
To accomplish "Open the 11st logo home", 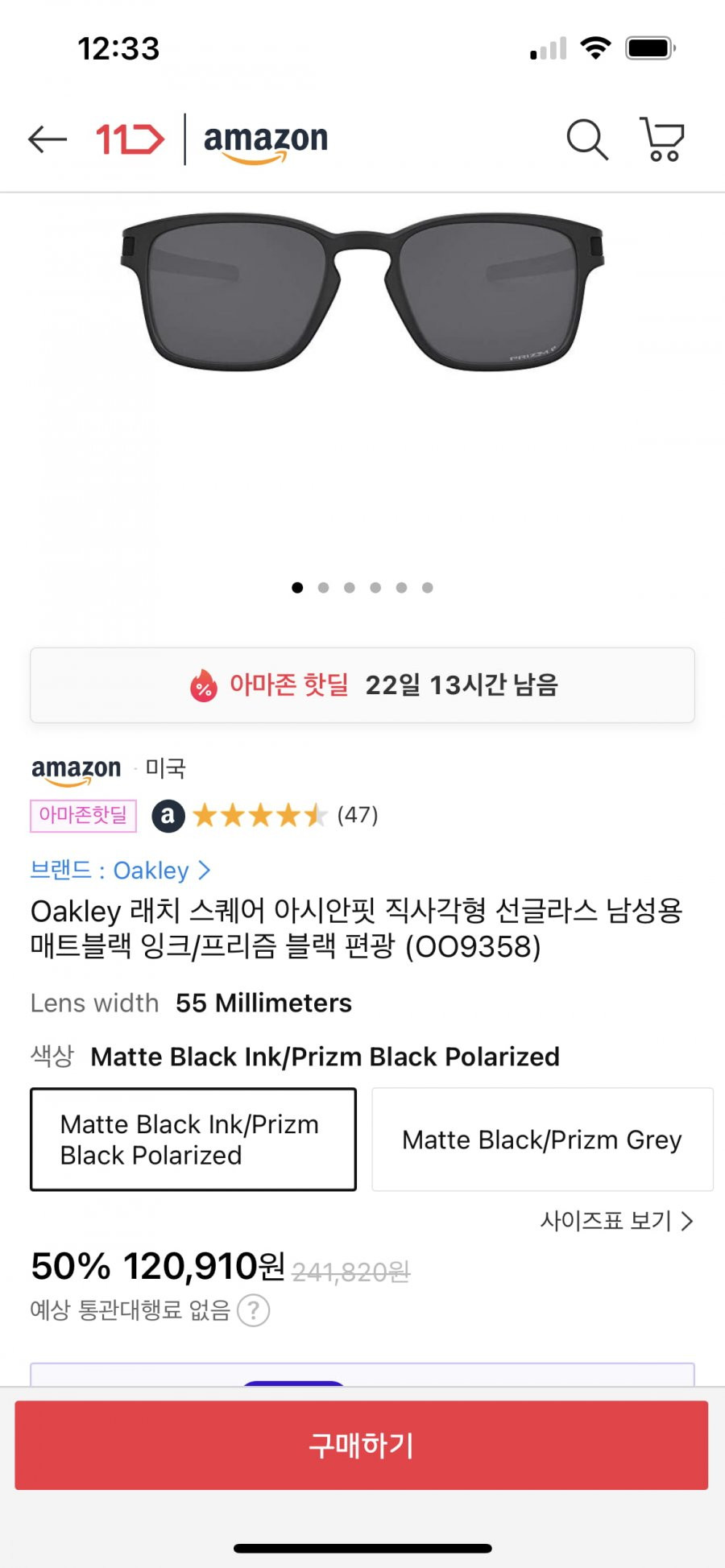I will point(130,139).
